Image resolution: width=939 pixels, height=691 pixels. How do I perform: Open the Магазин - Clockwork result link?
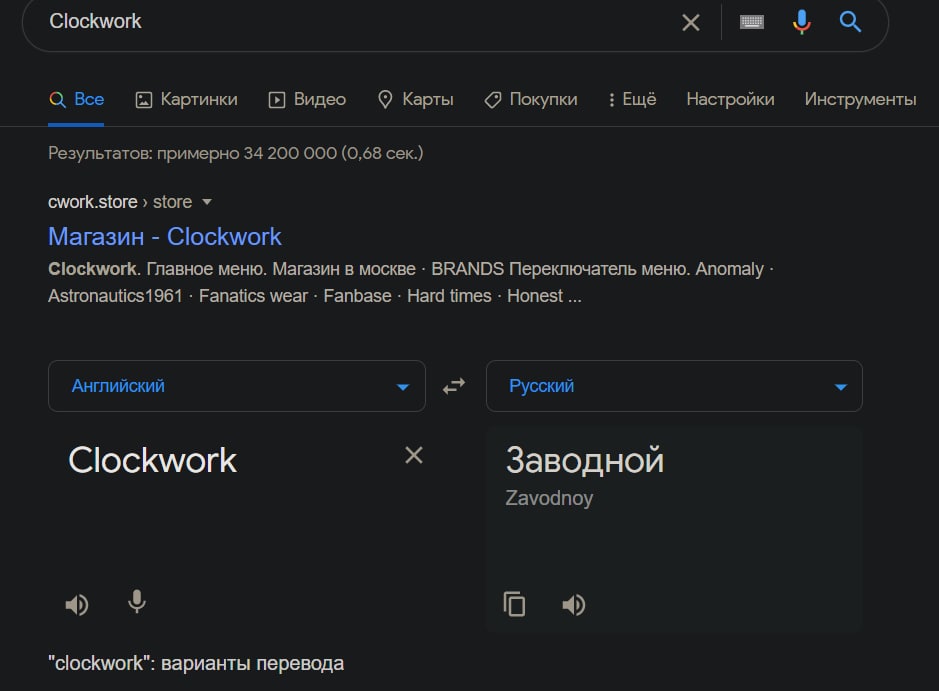coord(165,237)
